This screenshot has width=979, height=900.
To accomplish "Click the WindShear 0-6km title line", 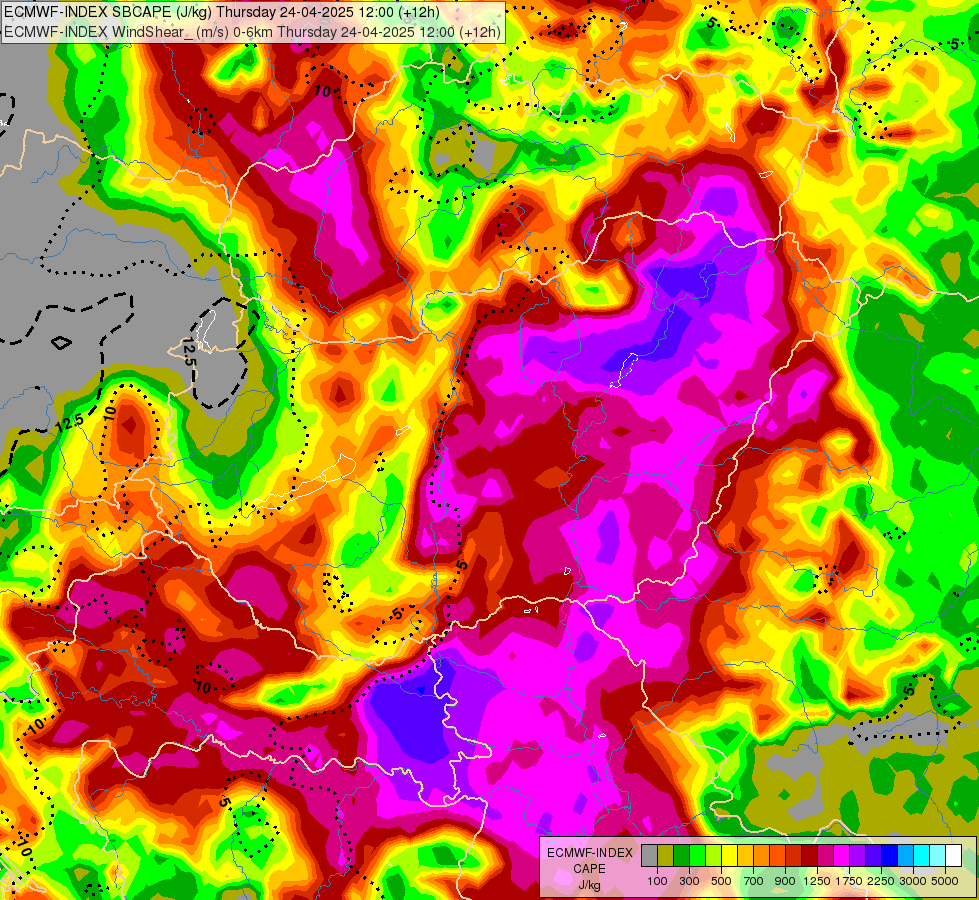I will coord(252,31).
